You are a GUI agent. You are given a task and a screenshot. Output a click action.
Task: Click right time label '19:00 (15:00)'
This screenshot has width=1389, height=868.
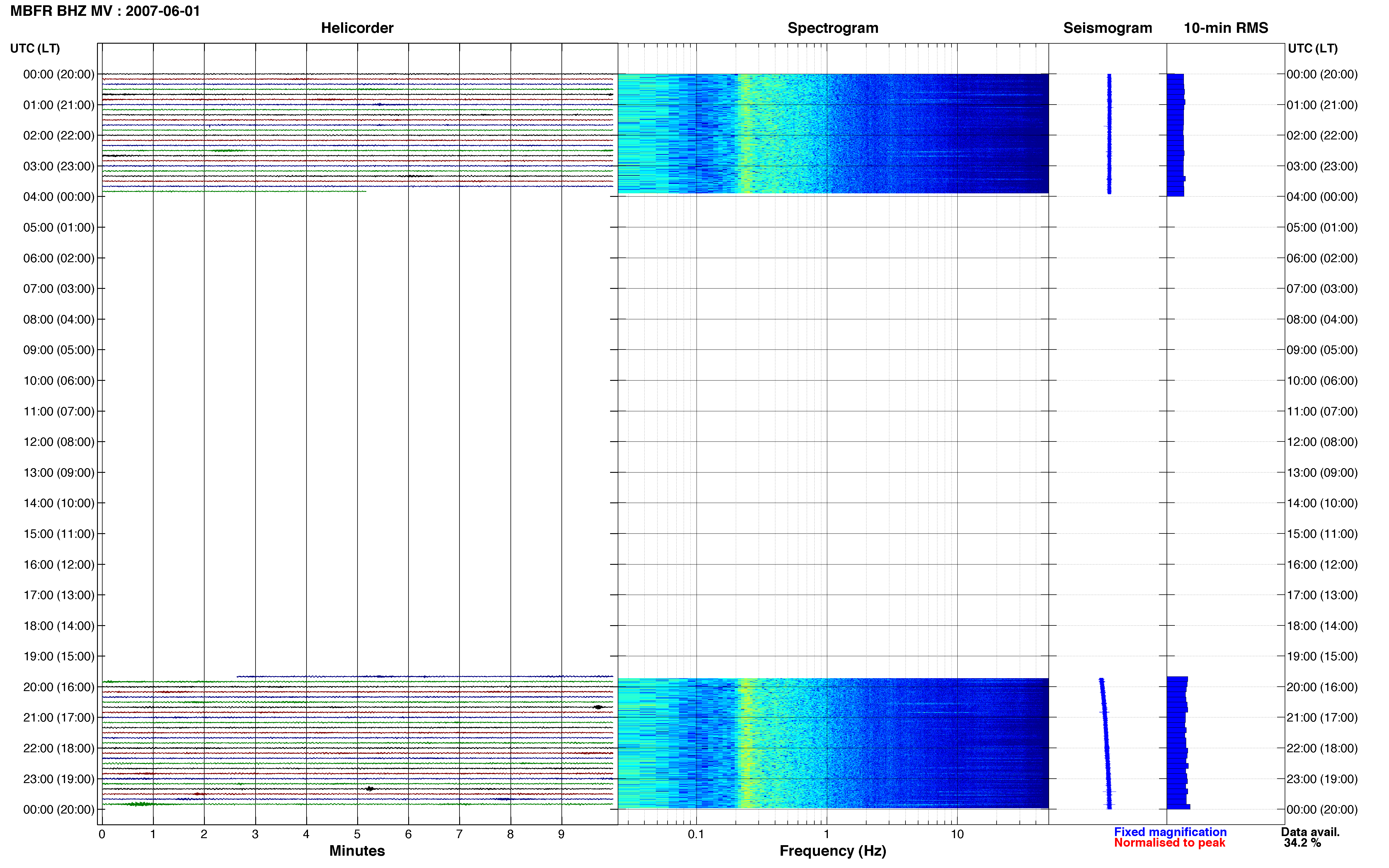1322,656
